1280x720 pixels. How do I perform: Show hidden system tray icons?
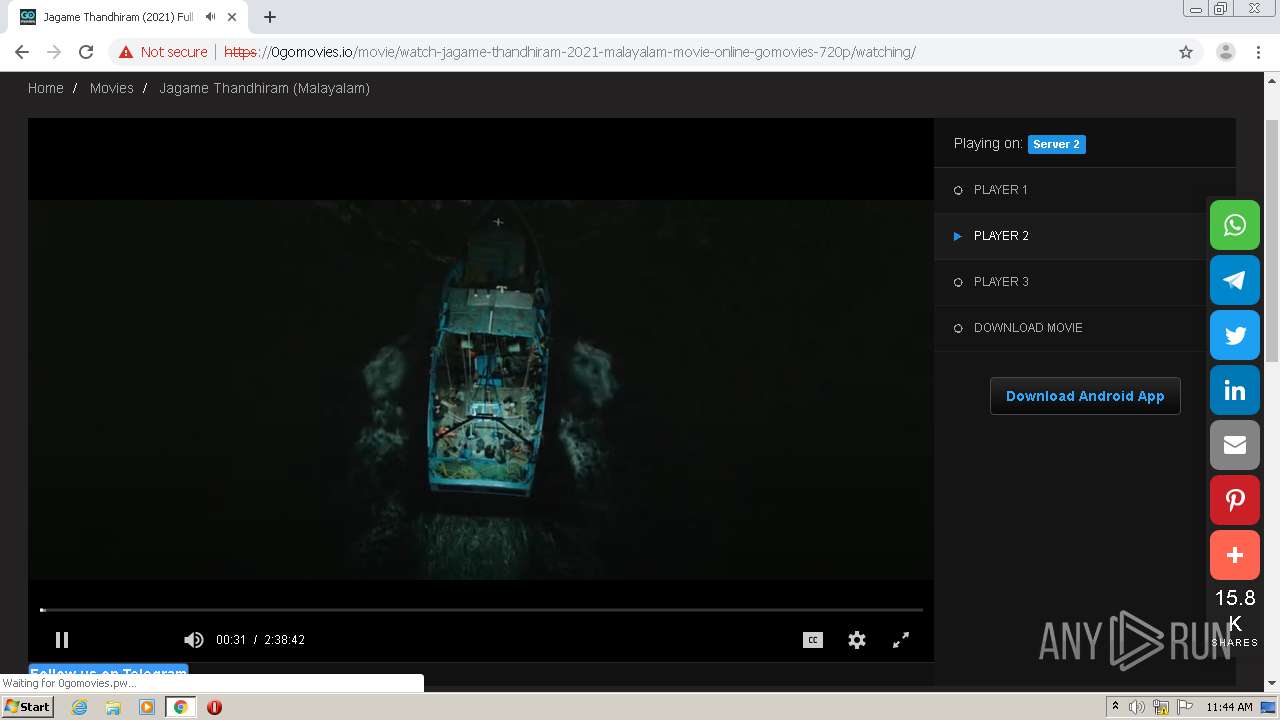(1115, 707)
